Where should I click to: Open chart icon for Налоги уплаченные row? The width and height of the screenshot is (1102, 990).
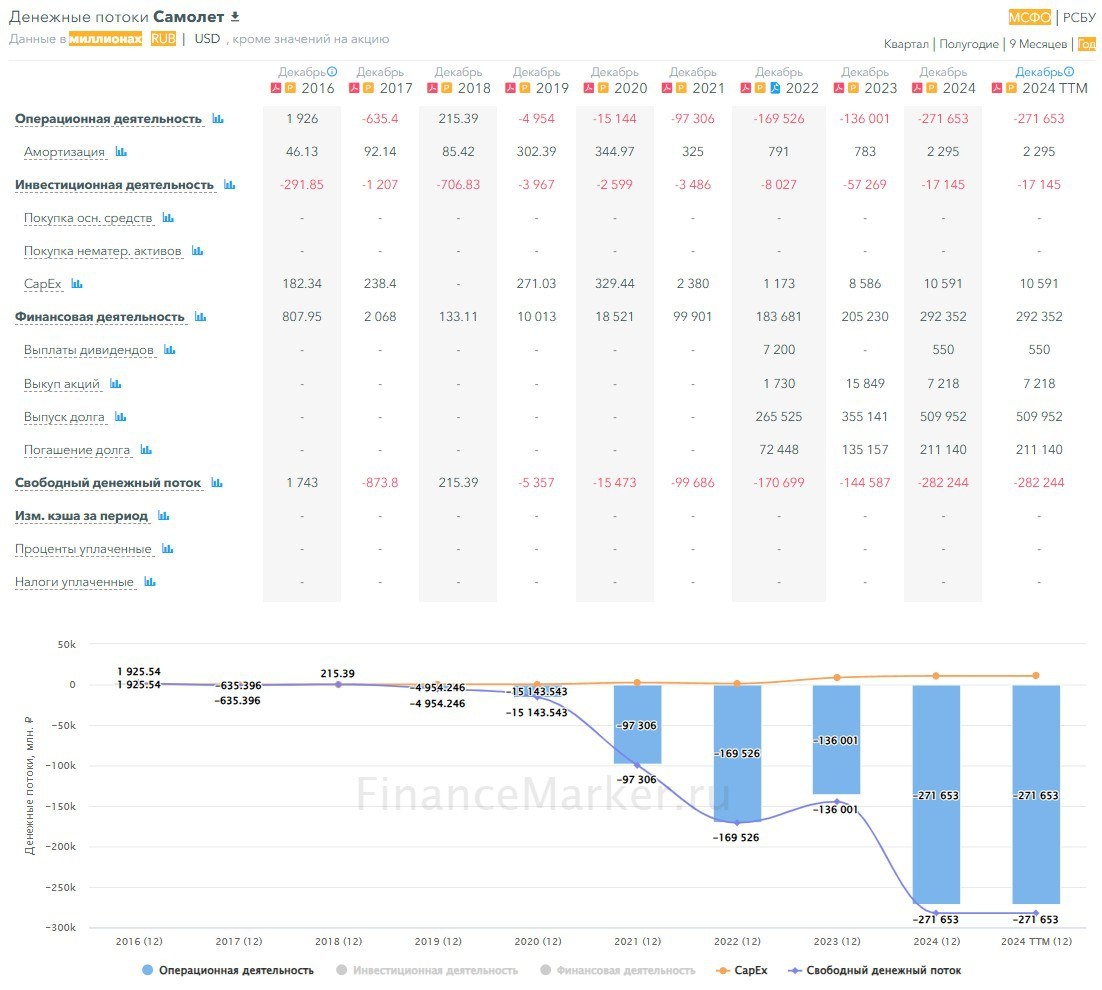(150, 582)
